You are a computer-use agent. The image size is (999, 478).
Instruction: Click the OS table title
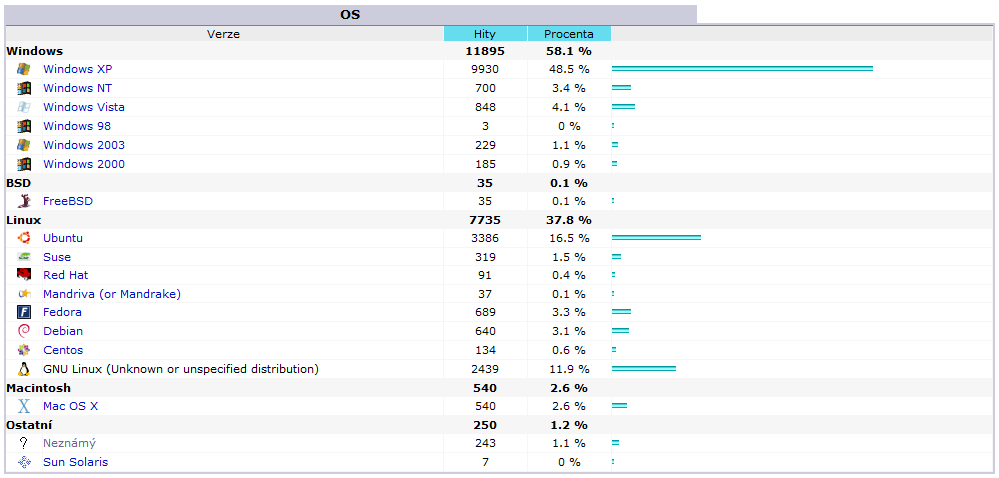pyautogui.click(x=350, y=15)
